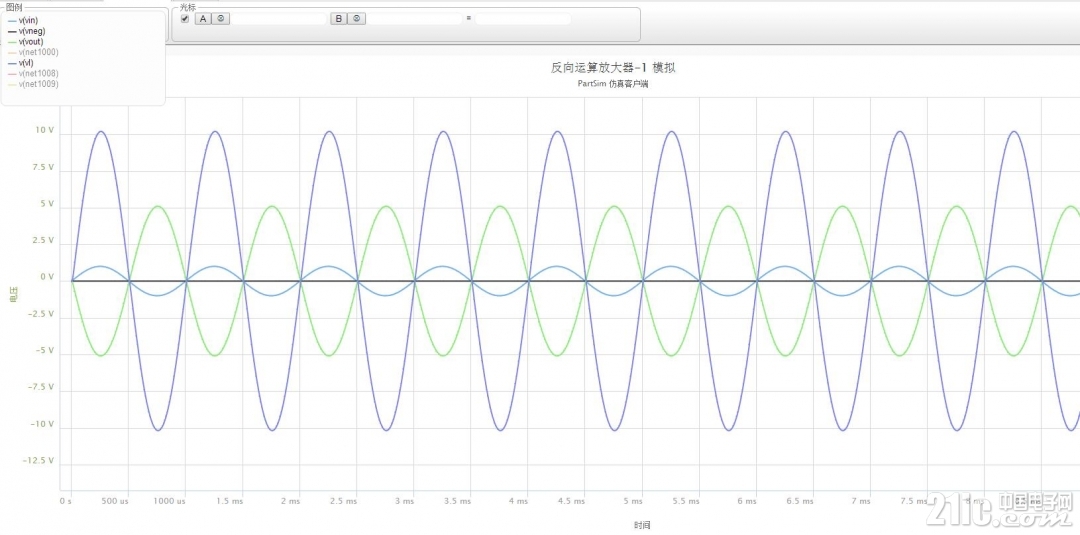Toggle v(vout) trace in legend
The image size is (1080, 535).
point(32,42)
